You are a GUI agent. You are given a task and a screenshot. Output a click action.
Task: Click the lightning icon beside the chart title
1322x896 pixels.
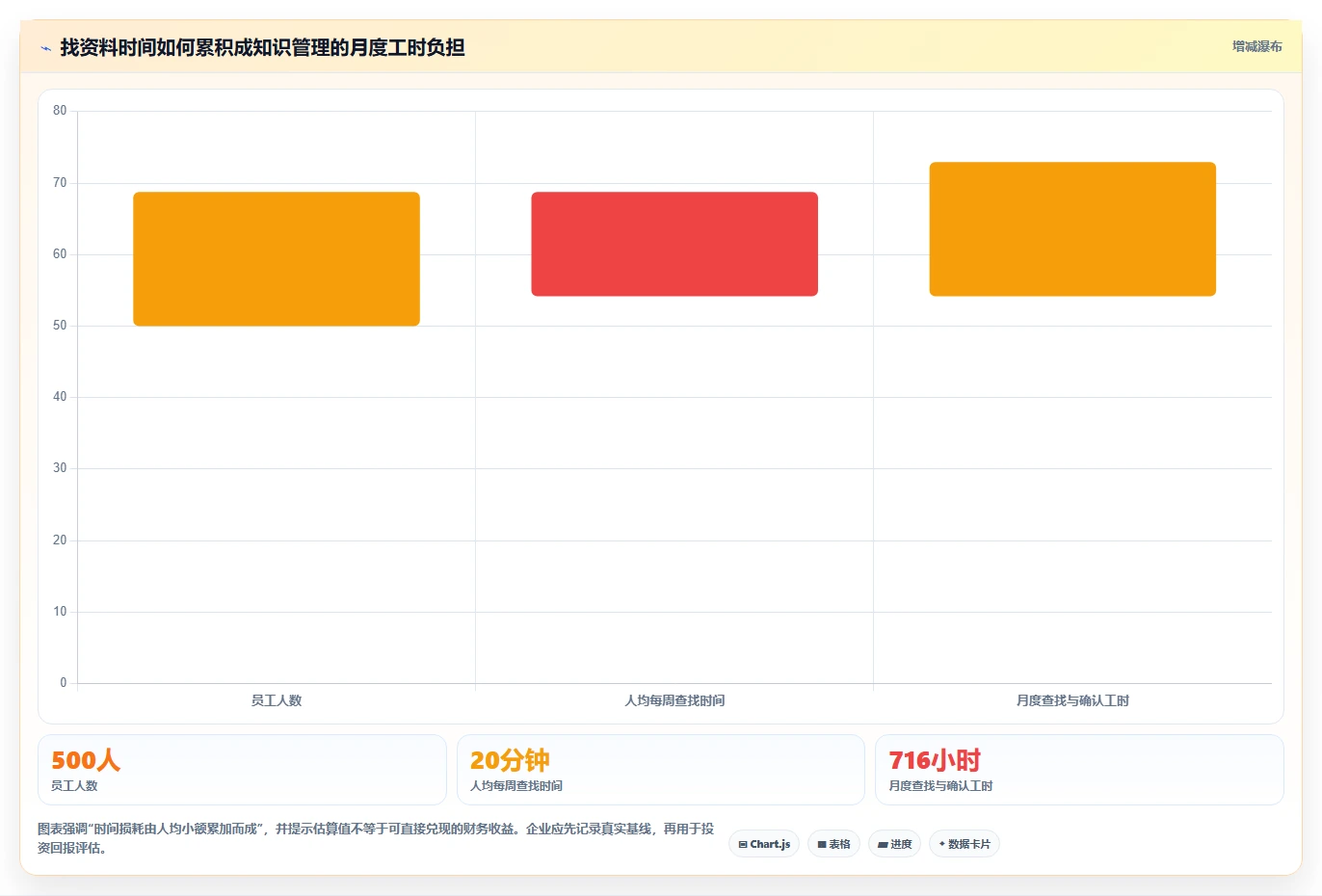tap(45, 48)
